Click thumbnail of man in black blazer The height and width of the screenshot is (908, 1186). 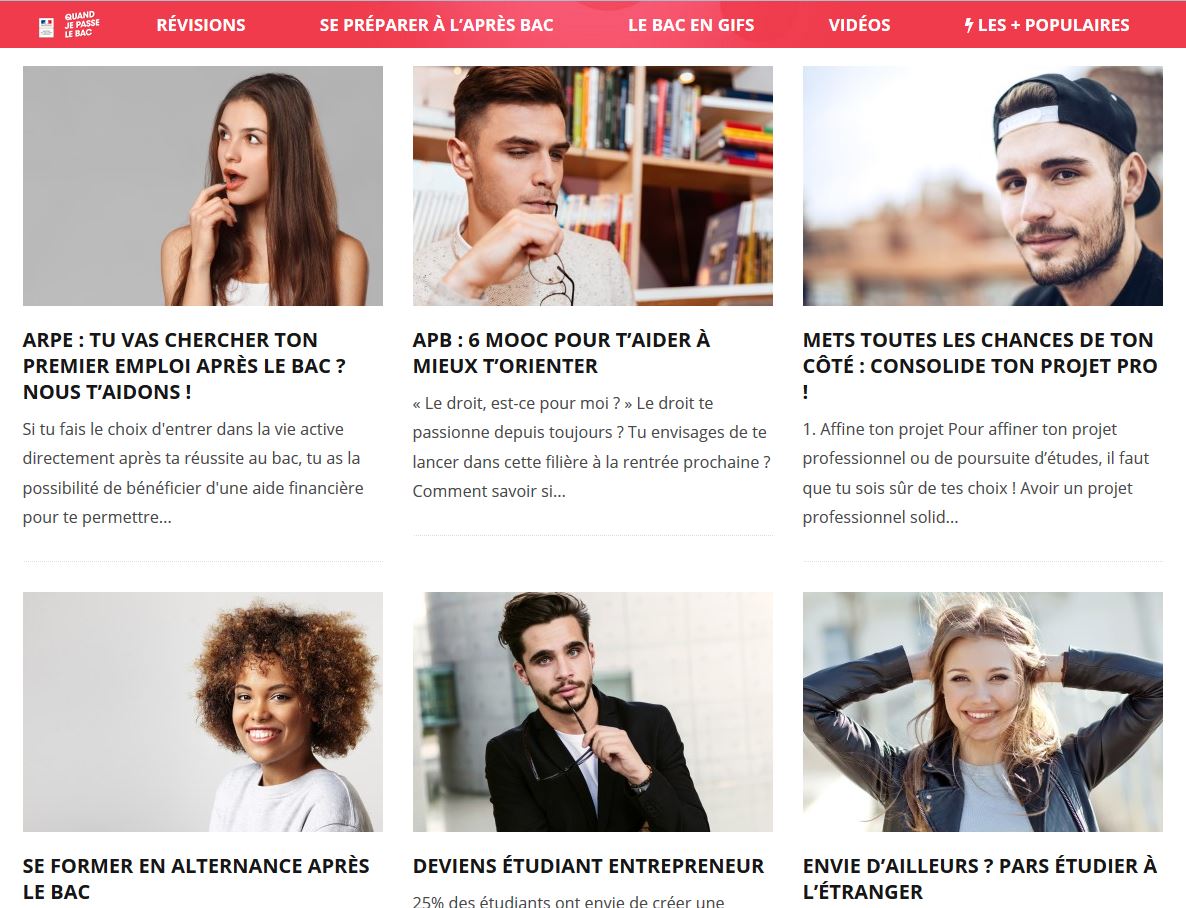click(x=593, y=712)
